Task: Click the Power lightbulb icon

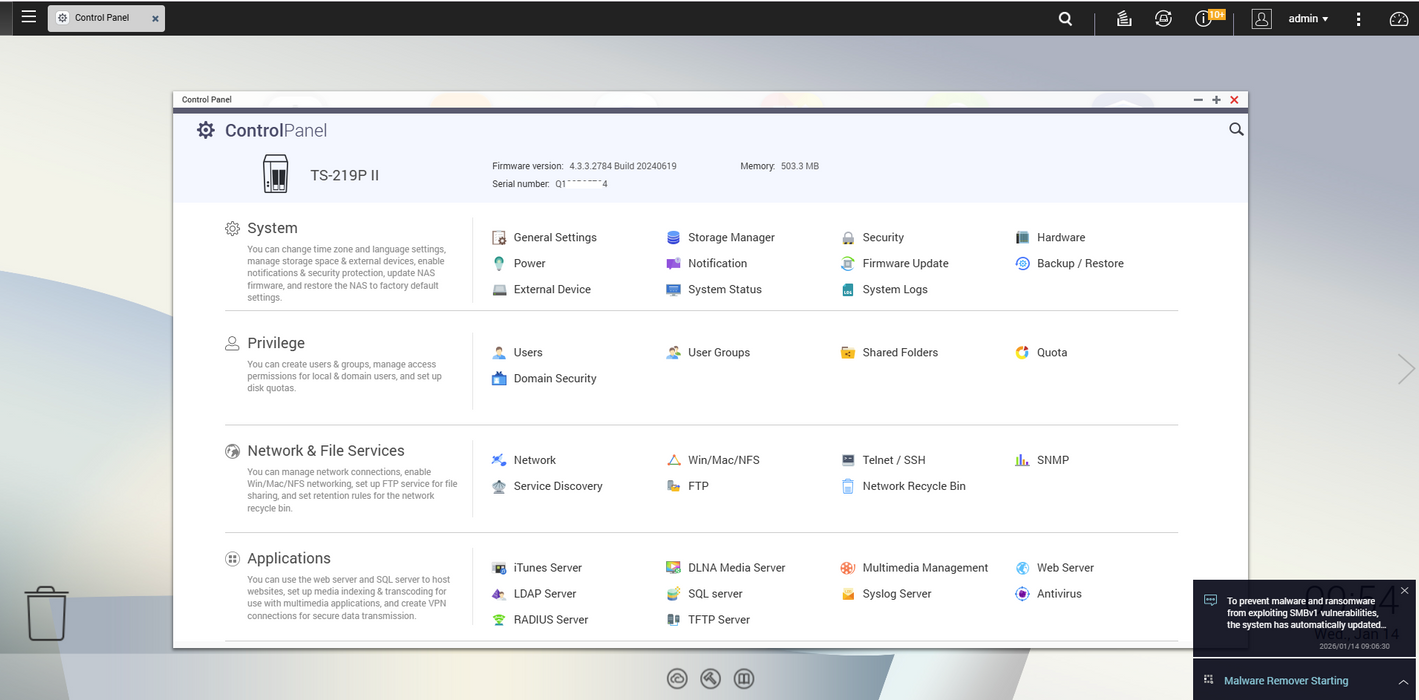Action: tap(499, 264)
